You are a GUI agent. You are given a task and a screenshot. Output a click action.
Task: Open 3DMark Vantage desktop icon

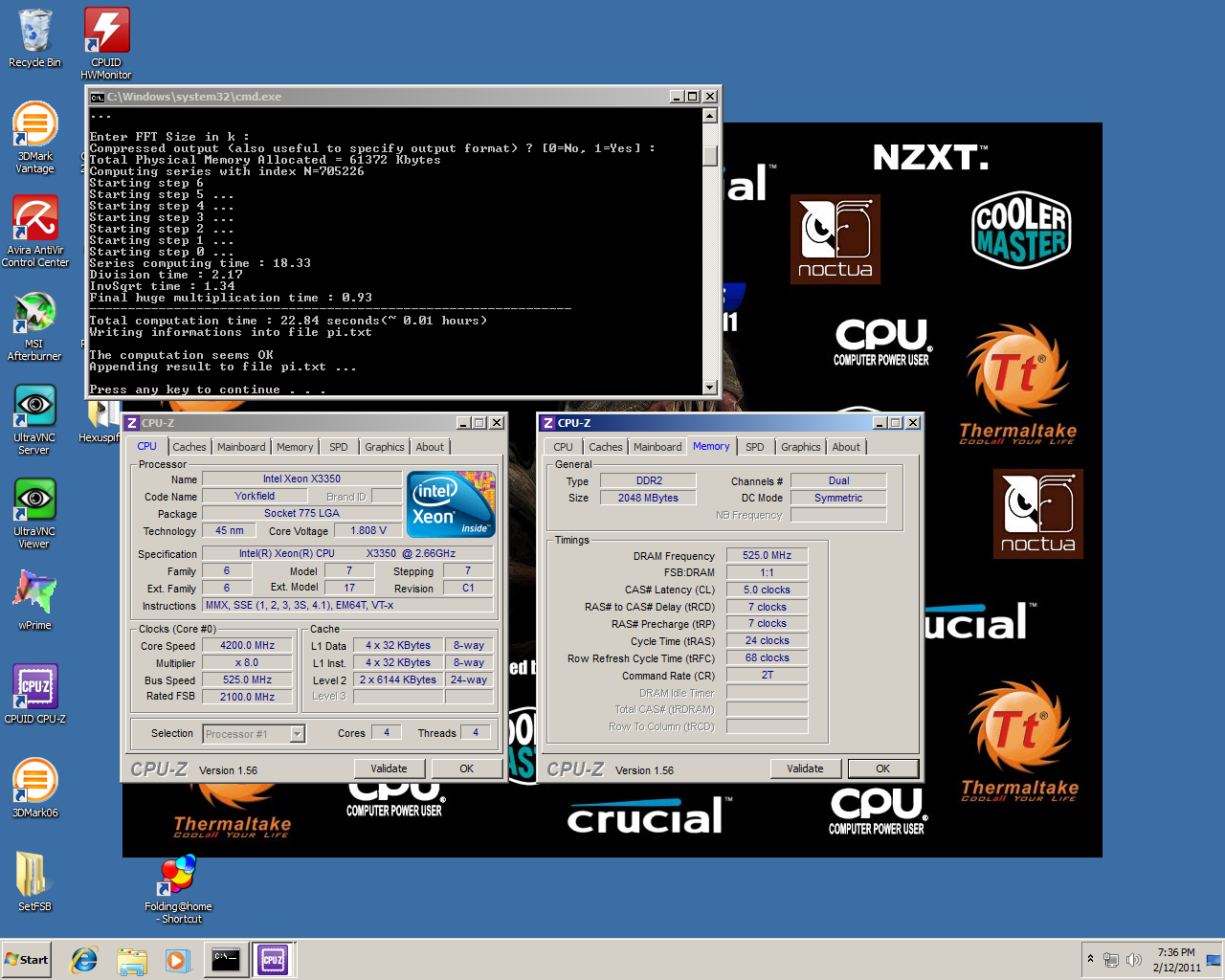pyautogui.click(x=34, y=137)
